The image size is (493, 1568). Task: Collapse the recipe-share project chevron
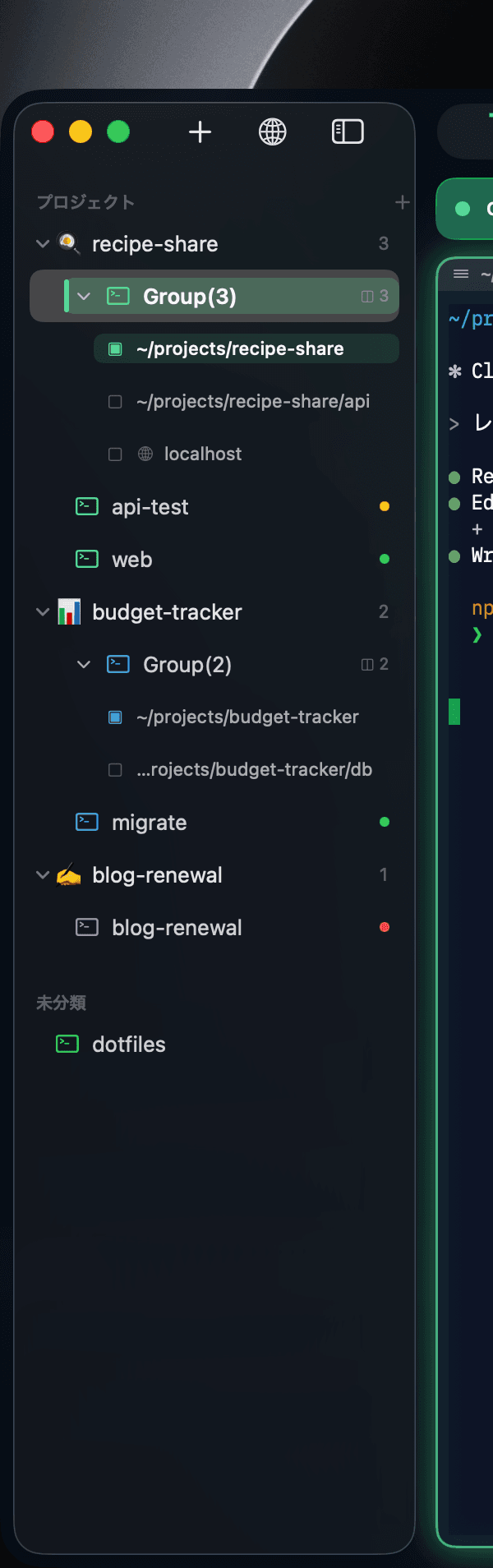point(43,243)
